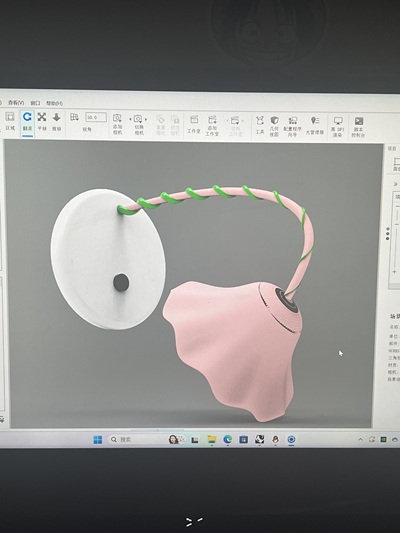Expand right panel double-chevron arrows

[x=395, y=184]
